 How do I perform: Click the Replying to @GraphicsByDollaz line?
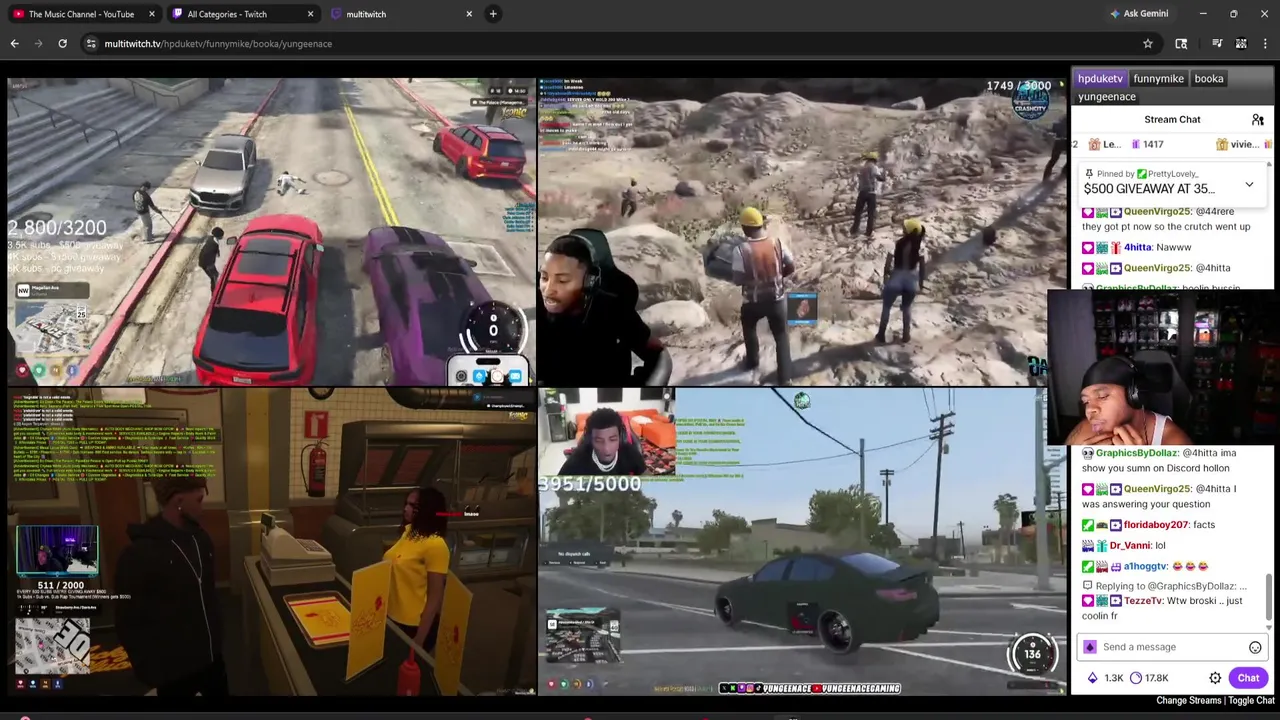click(1165, 586)
